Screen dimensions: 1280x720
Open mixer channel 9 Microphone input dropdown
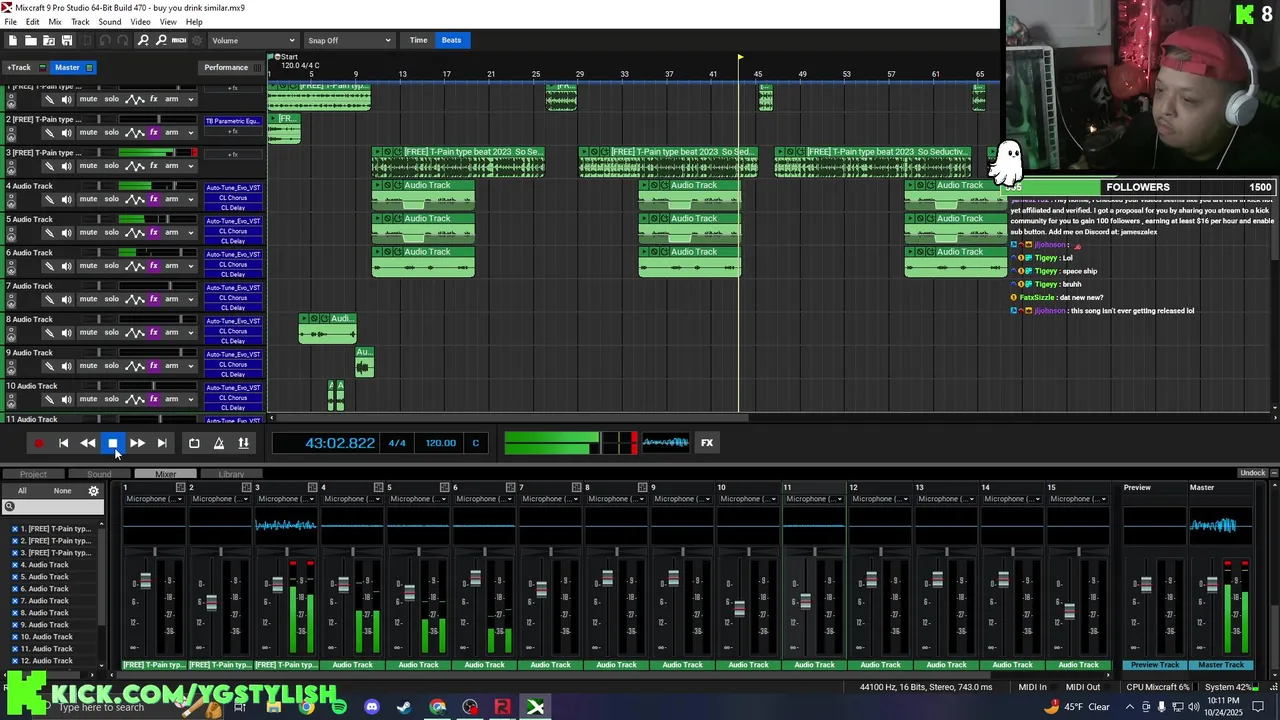pos(681,499)
